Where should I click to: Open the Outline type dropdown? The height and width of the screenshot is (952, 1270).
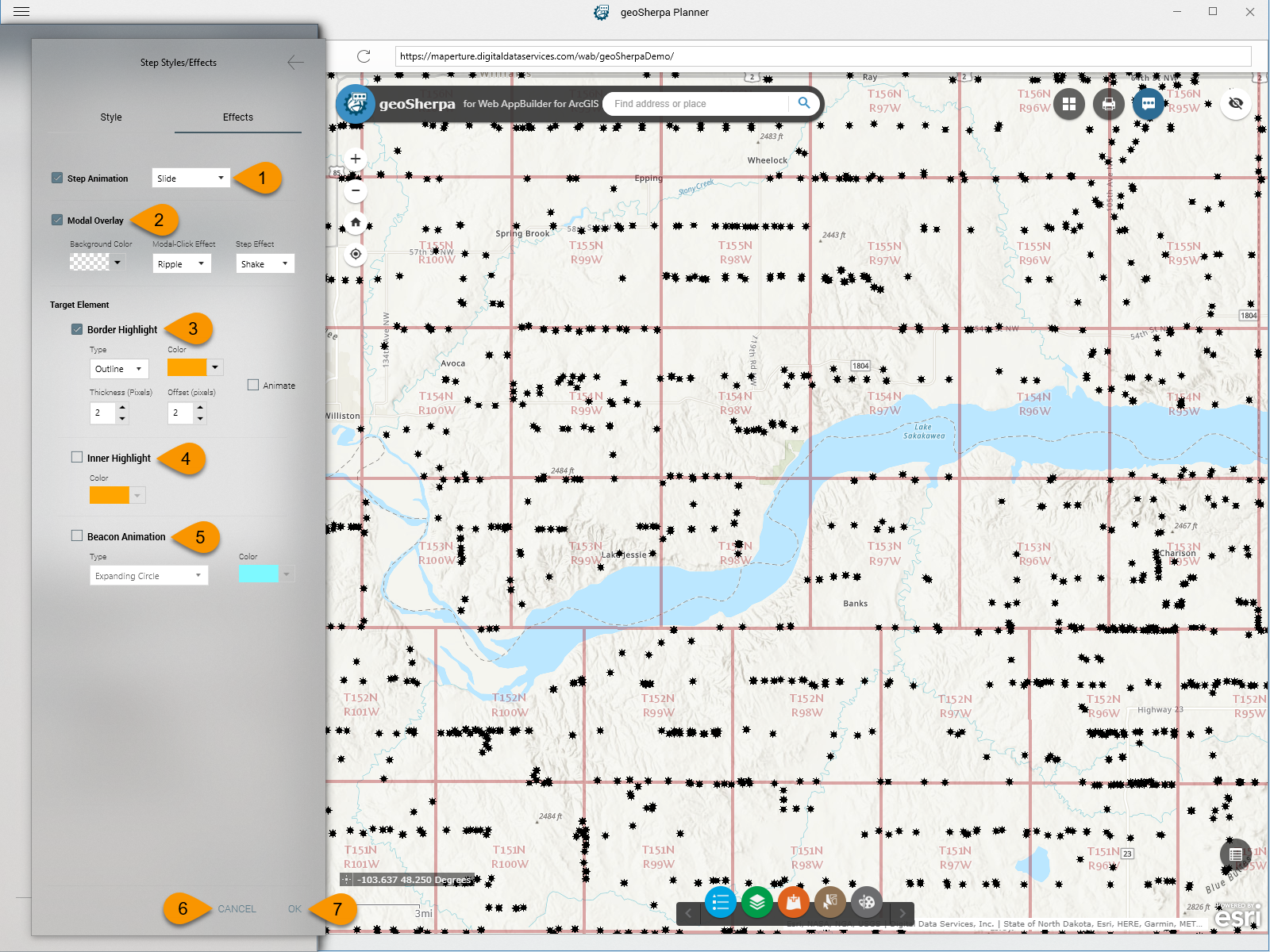point(119,369)
